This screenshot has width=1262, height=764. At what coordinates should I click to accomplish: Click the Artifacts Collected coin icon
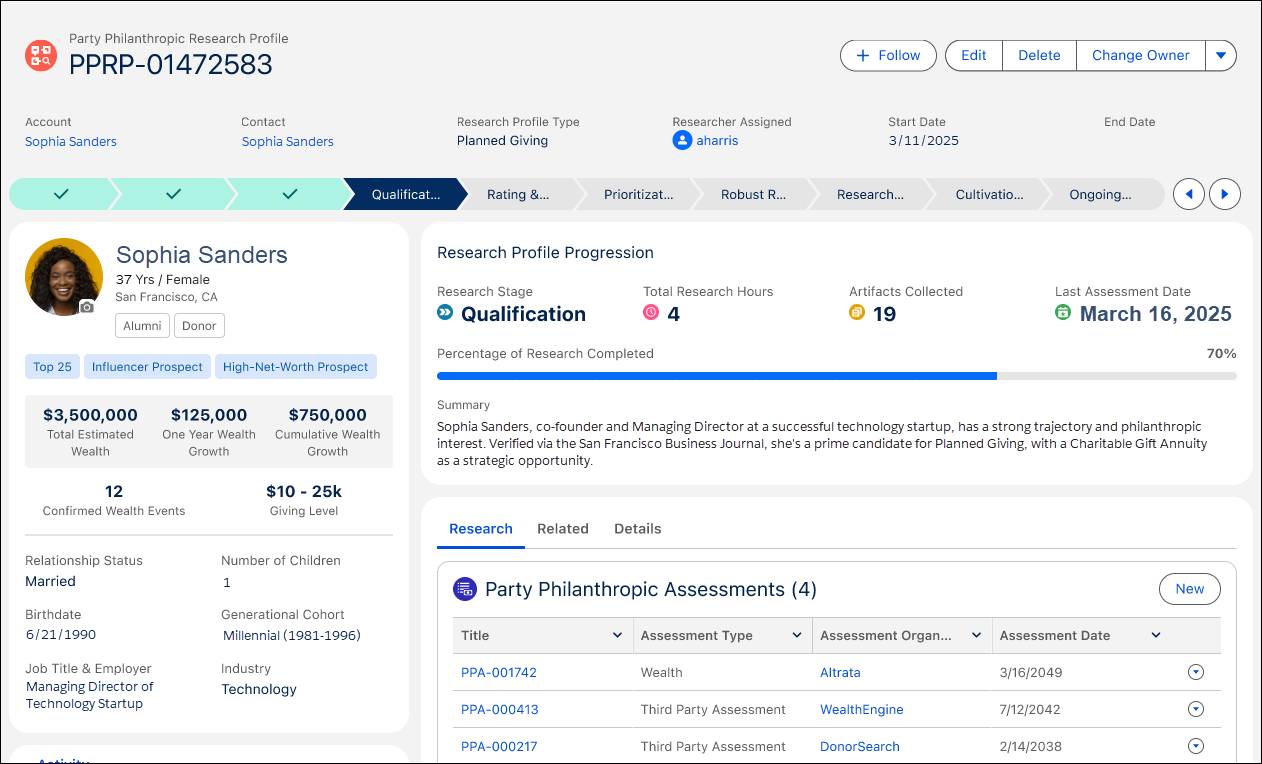tap(857, 313)
